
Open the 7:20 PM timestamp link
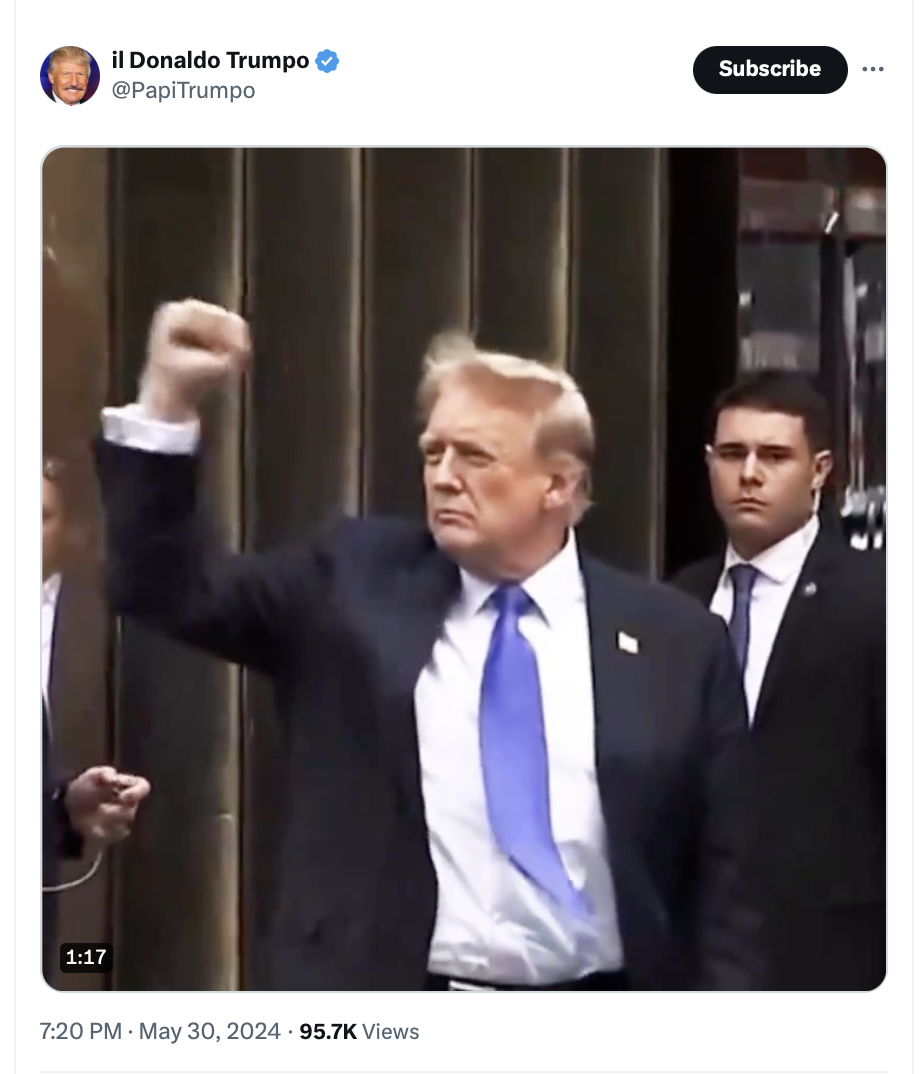coord(81,1031)
